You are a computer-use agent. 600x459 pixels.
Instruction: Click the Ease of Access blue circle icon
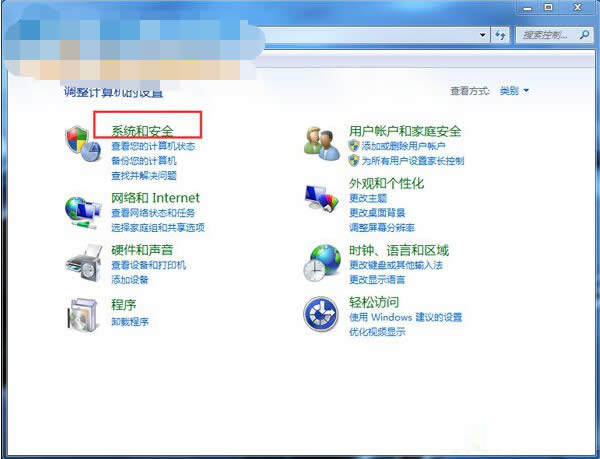click(321, 314)
